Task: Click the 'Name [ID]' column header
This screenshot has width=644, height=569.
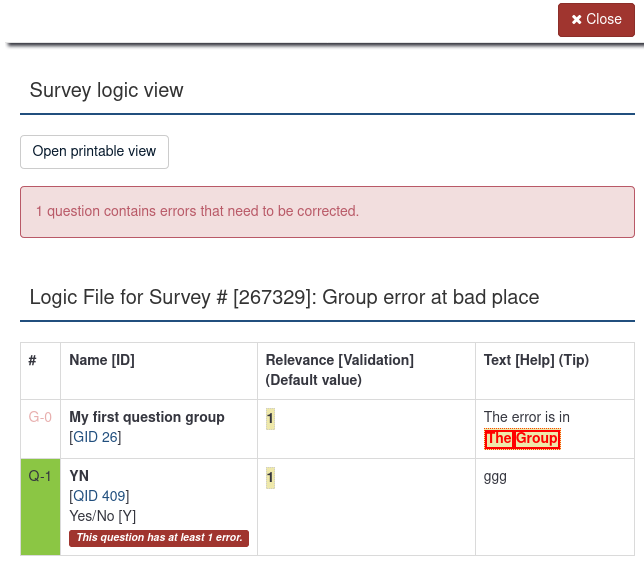Action: (x=102, y=360)
